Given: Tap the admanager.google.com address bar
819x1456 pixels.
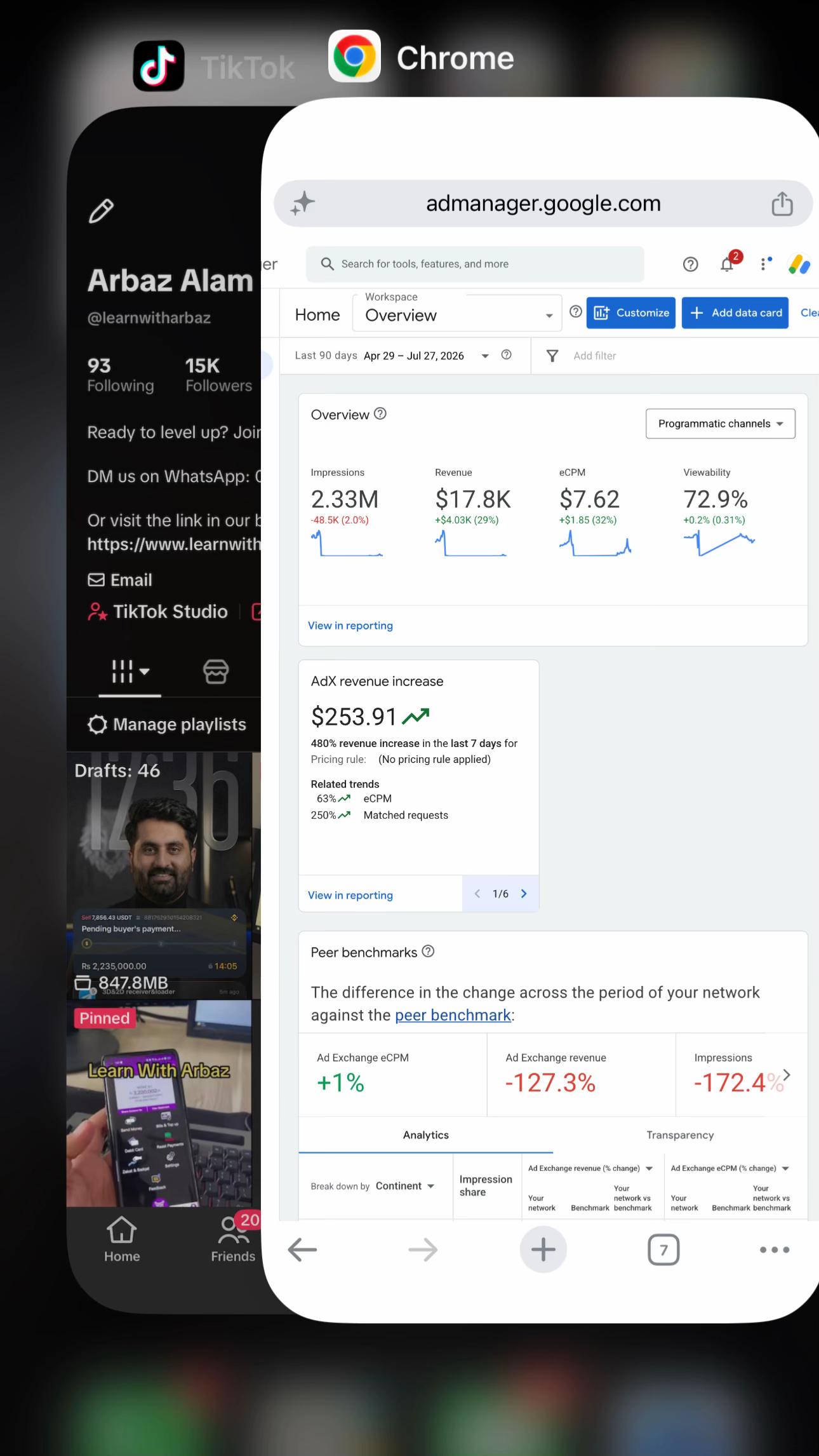Looking at the screenshot, I should (x=543, y=203).
